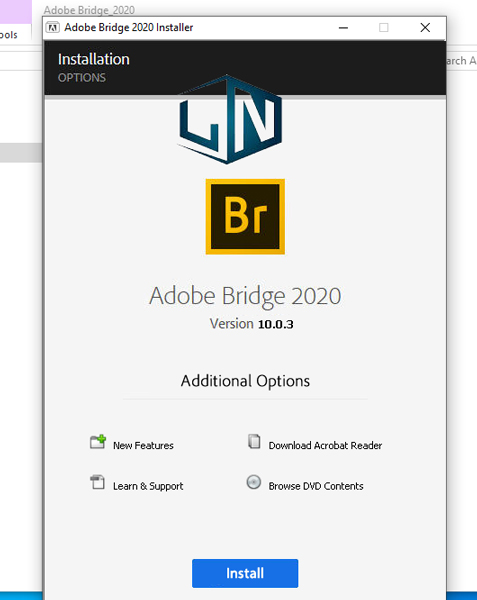Open the Learn & Support link text
The image size is (477, 600).
tap(148, 486)
